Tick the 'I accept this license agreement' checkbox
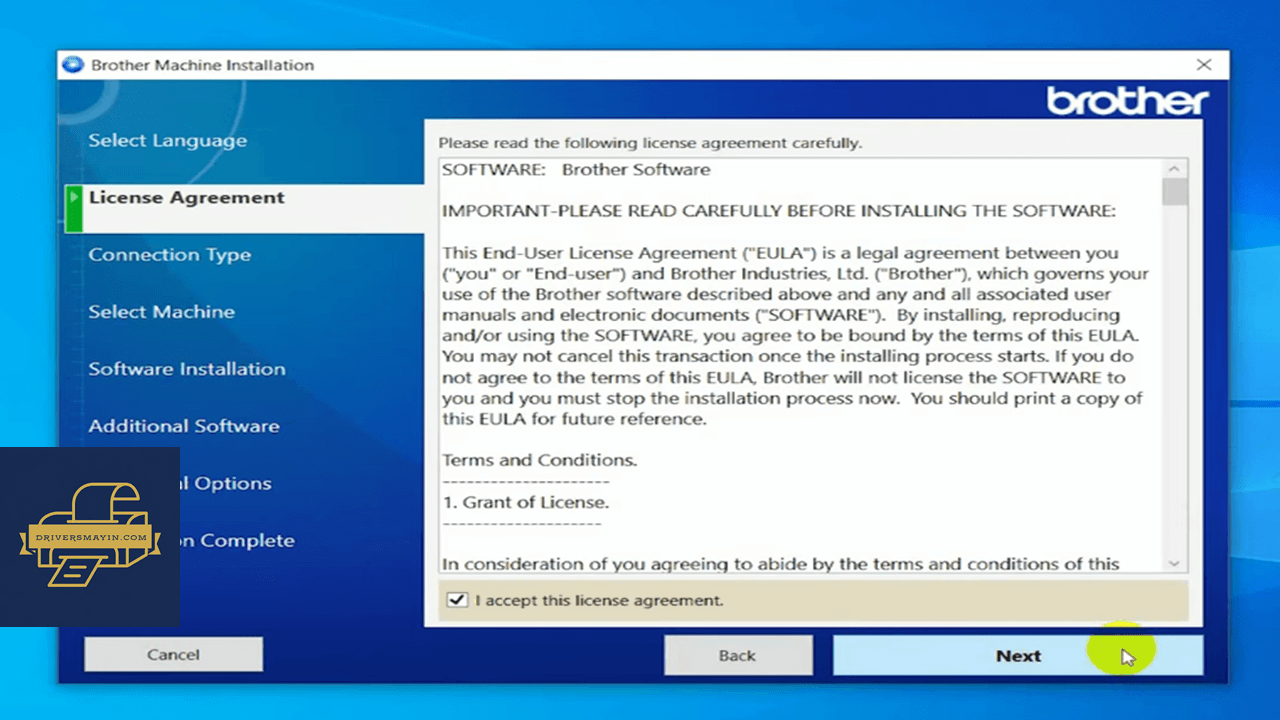The image size is (1280, 720). point(457,600)
